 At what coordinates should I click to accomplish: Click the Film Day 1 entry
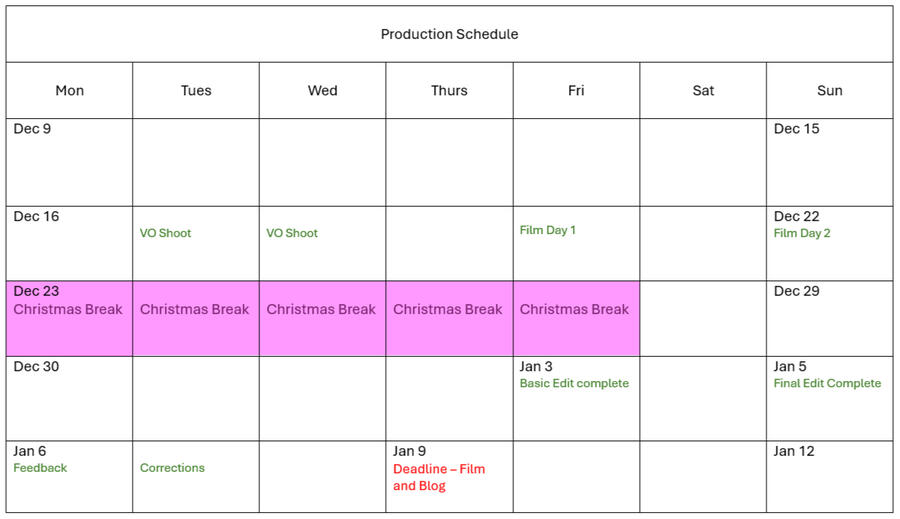point(548,230)
